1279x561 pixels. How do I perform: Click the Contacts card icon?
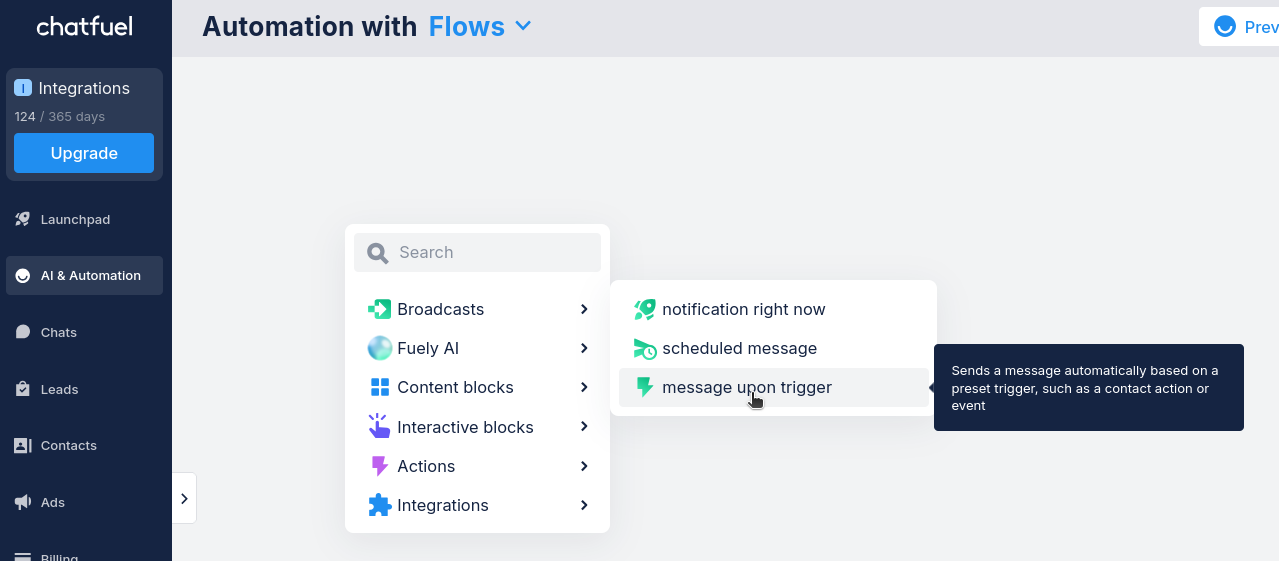point(23,446)
